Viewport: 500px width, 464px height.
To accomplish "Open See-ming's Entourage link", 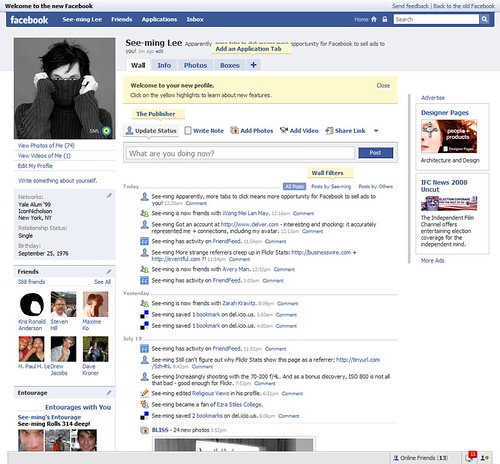I will click(49, 417).
